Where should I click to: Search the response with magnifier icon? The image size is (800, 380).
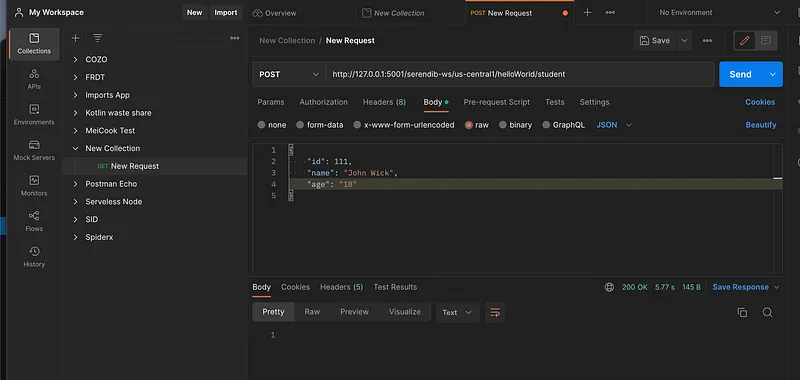pos(767,313)
